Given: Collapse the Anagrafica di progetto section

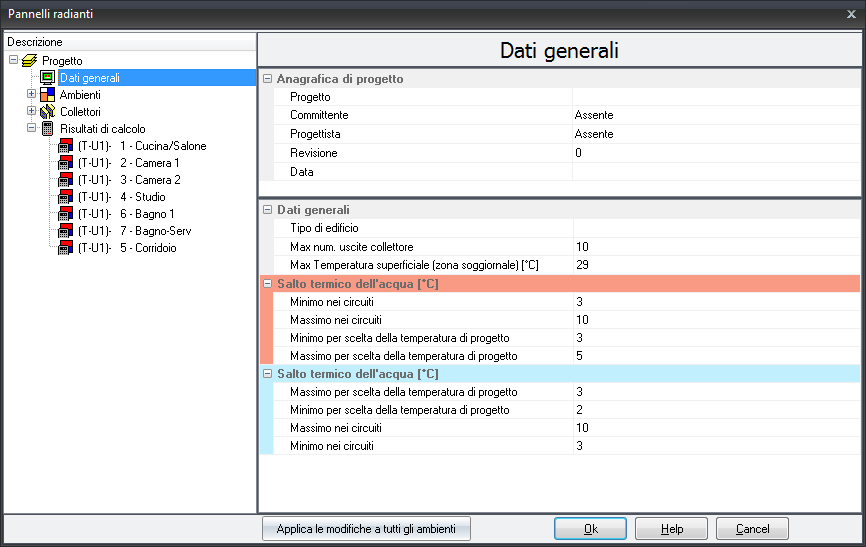Looking at the screenshot, I should coord(267,79).
